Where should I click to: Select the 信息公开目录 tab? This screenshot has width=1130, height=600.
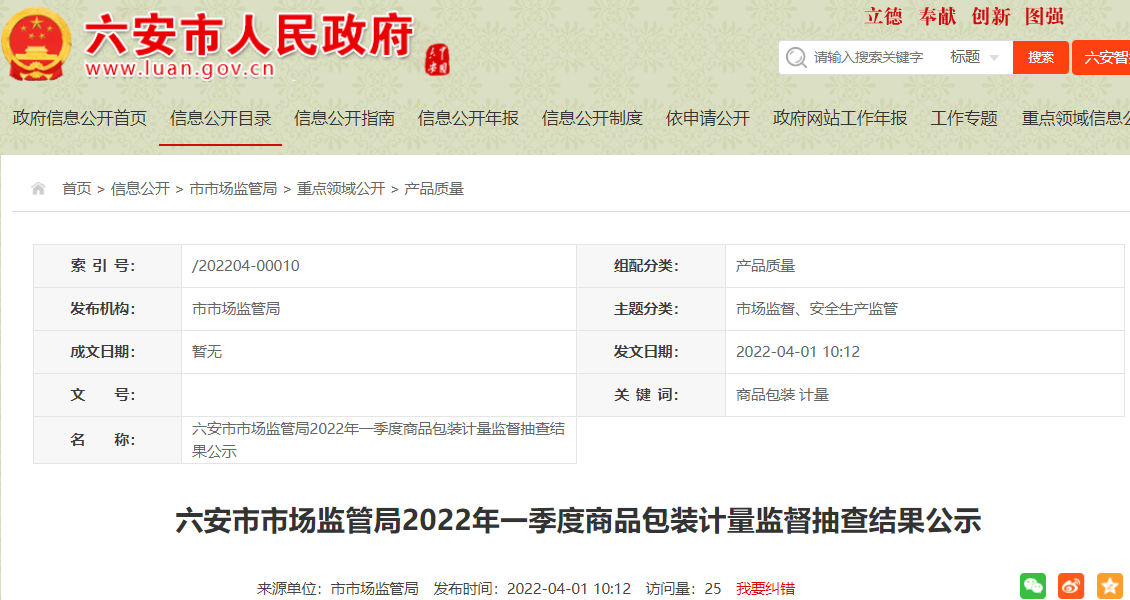coord(220,118)
